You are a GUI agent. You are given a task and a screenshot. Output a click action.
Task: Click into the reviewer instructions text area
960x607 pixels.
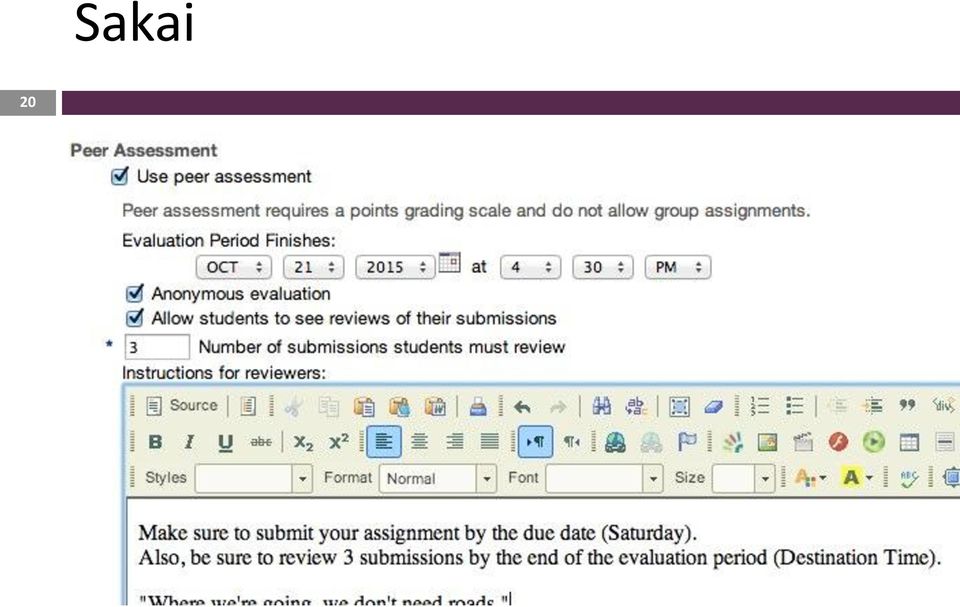coord(544,551)
